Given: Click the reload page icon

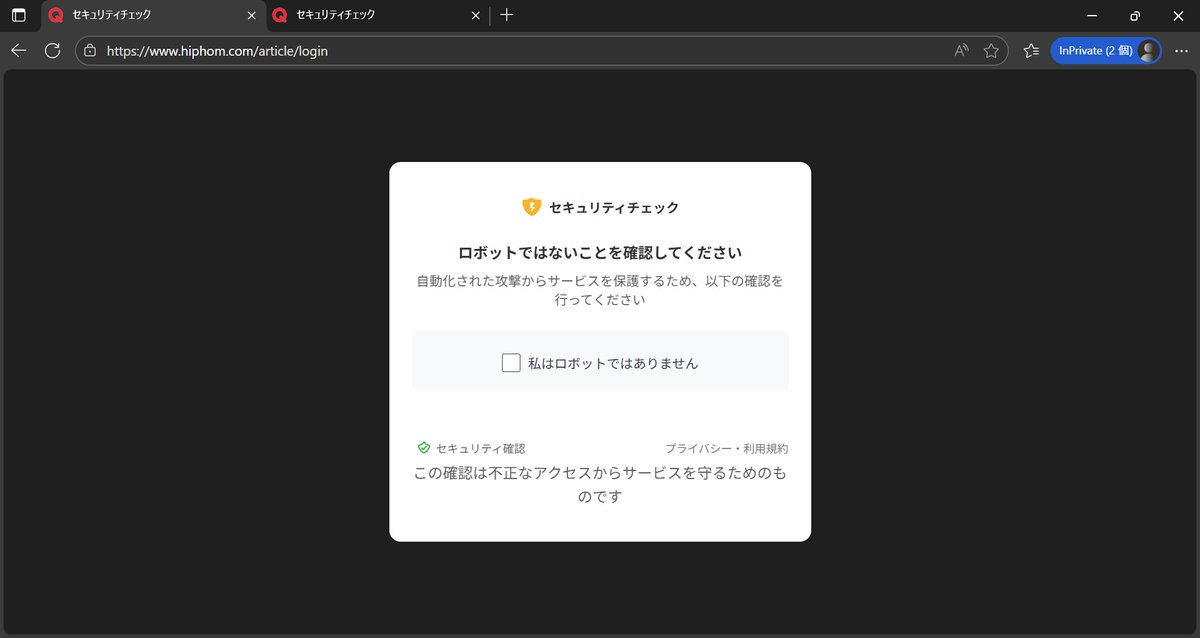Looking at the screenshot, I should click(x=52, y=50).
